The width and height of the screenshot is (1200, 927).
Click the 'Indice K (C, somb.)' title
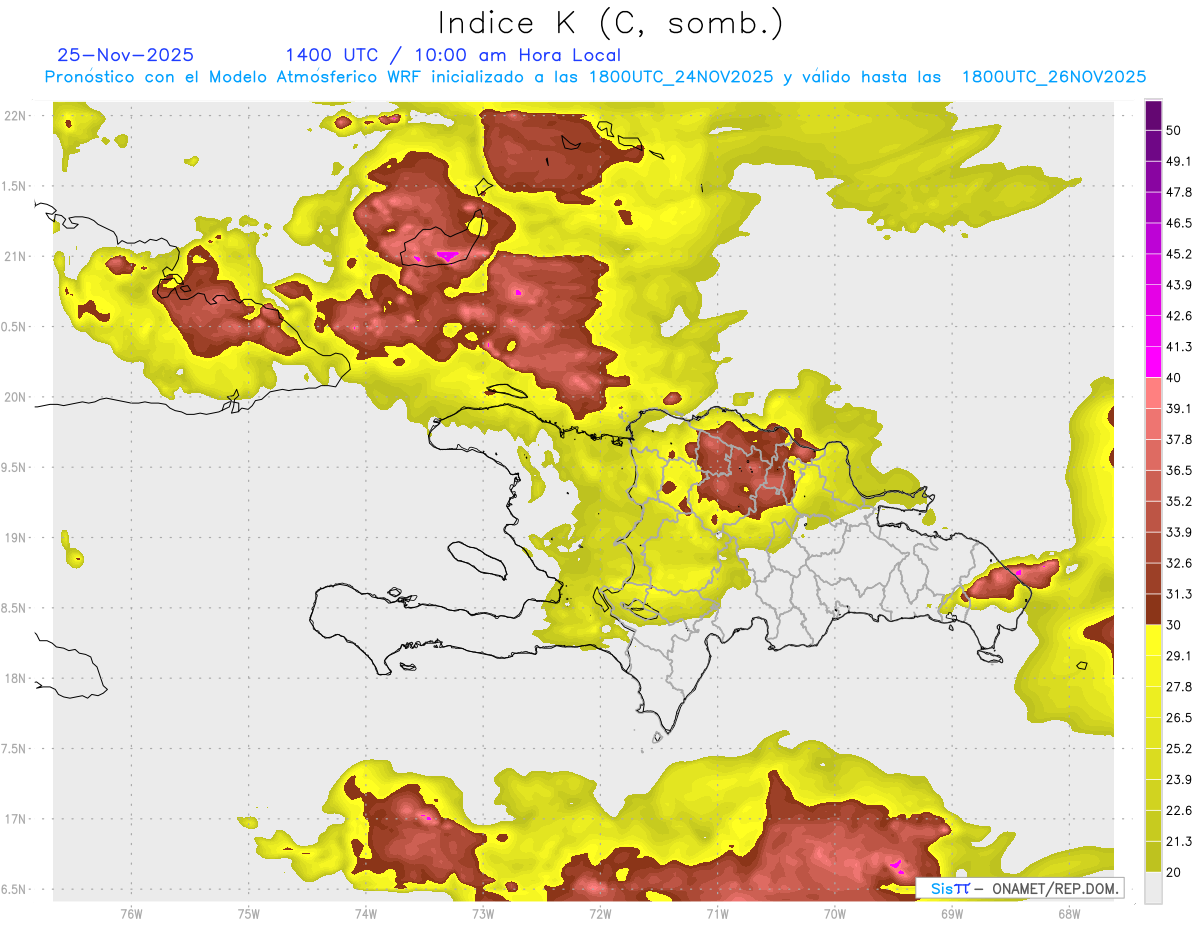[610, 22]
